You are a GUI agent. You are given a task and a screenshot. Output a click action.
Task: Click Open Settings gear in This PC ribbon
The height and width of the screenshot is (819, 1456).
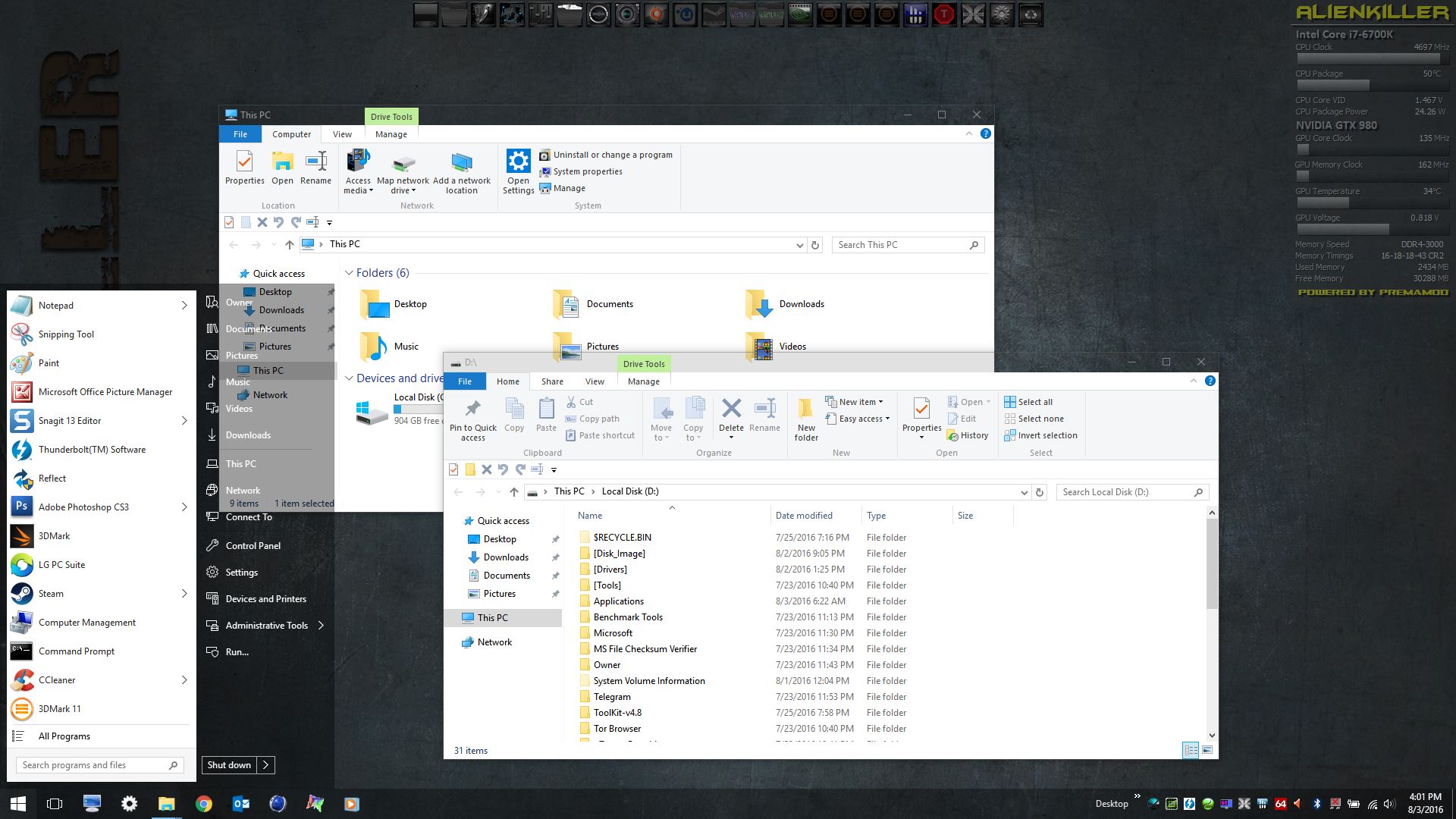[519, 172]
